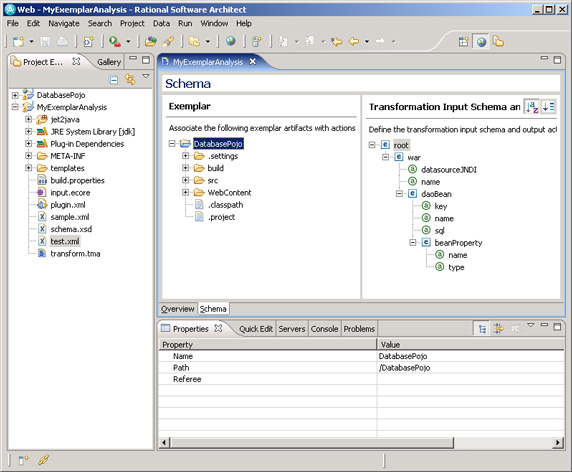Viewport: 572px width, 472px height.
Task: Open the Run button dropdown arrow
Action: (128, 42)
